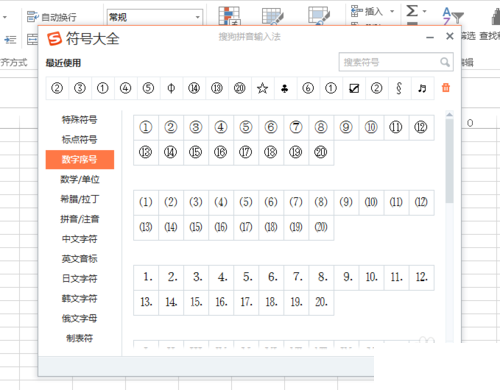The width and height of the screenshot is (500, 390).
Task: Select parenthesized number ⒅ in the grid
Action: pos(271,227)
